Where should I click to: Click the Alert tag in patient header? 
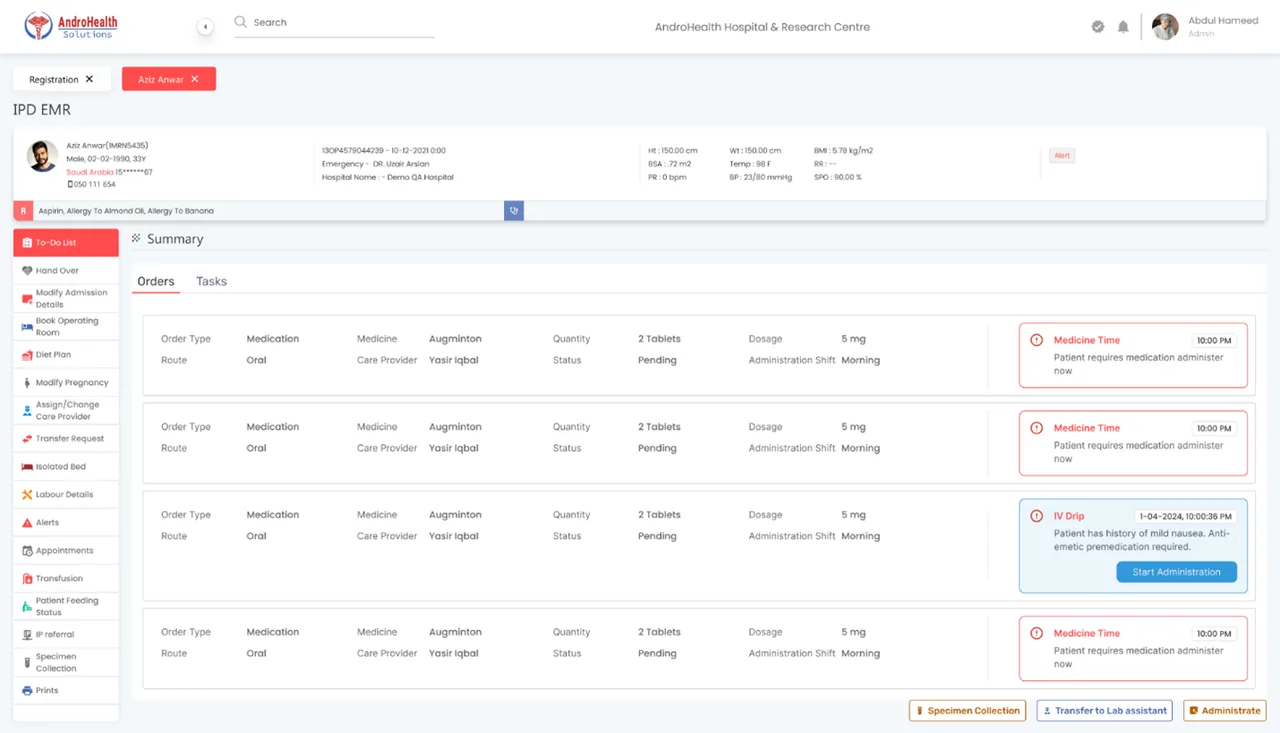pyautogui.click(x=1062, y=155)
